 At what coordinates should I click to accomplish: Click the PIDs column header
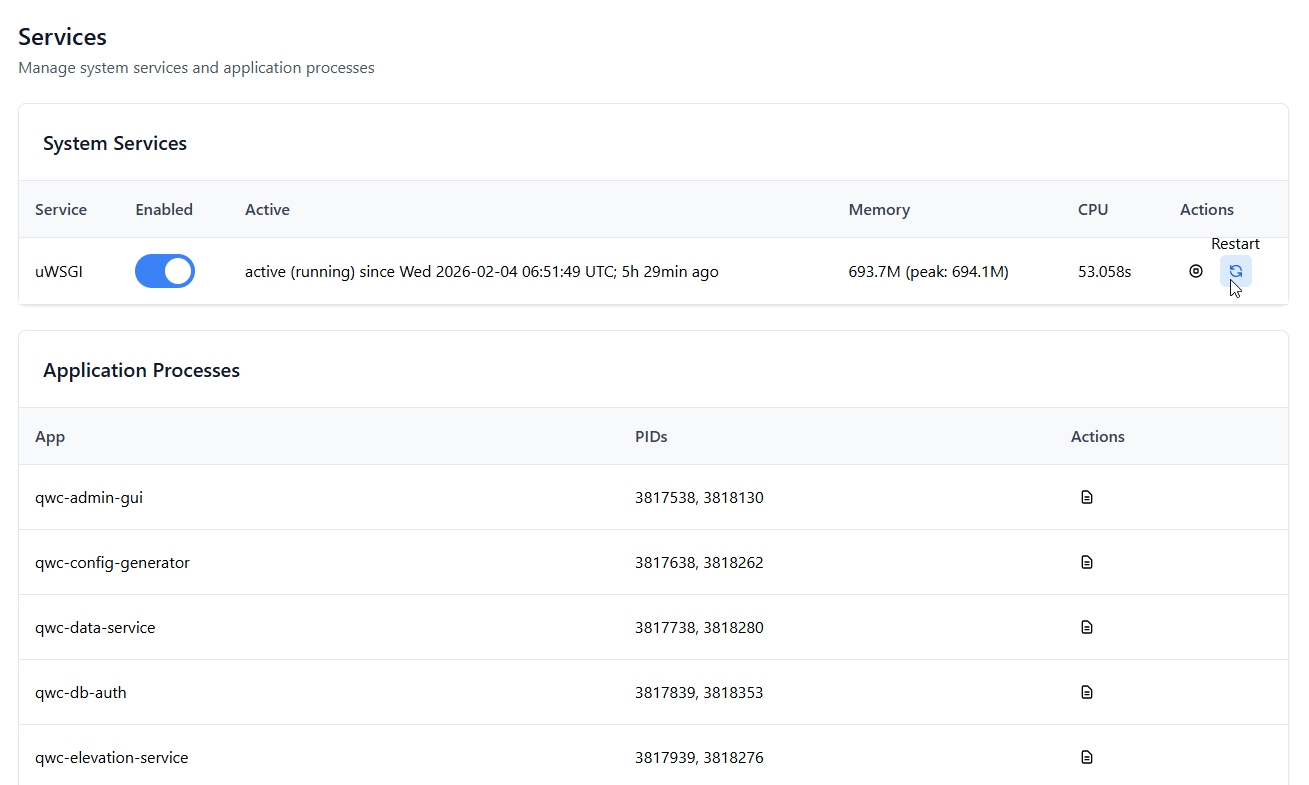[x=651, y=437]
